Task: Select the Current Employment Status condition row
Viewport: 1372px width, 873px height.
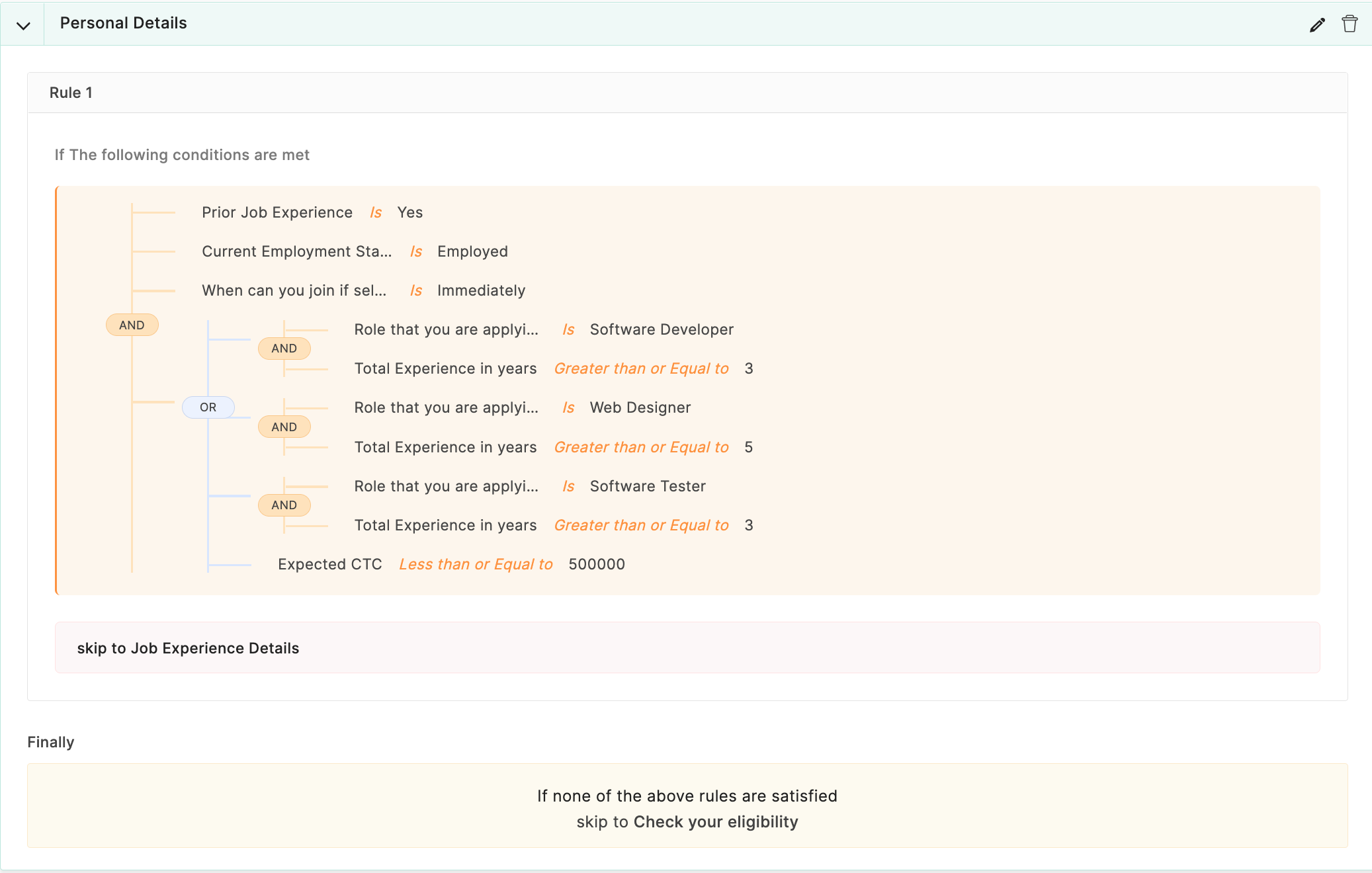Action: coord(296,251)
